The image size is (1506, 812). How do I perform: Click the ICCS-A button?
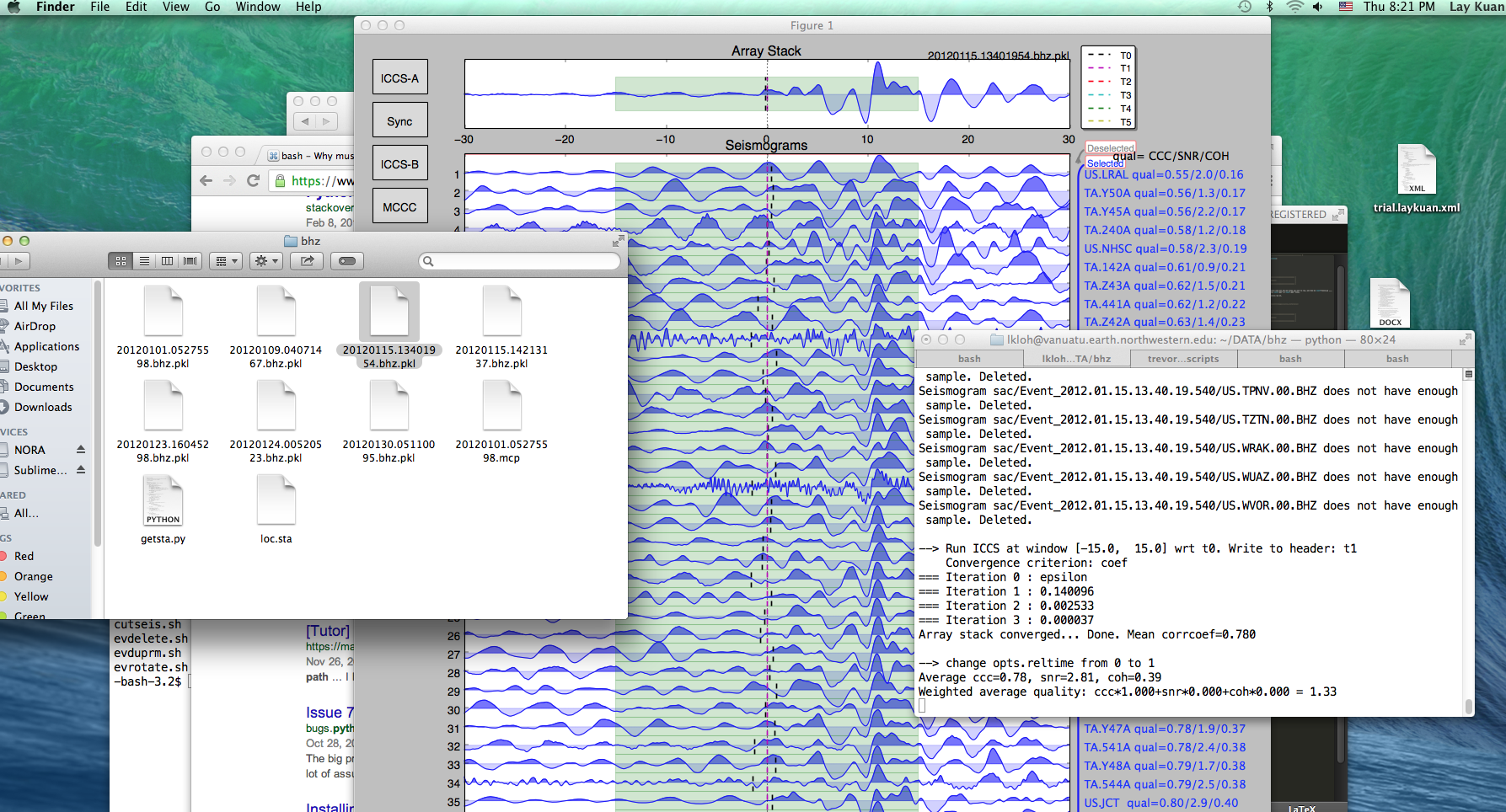pyautogui.click(x=399, y=77)
